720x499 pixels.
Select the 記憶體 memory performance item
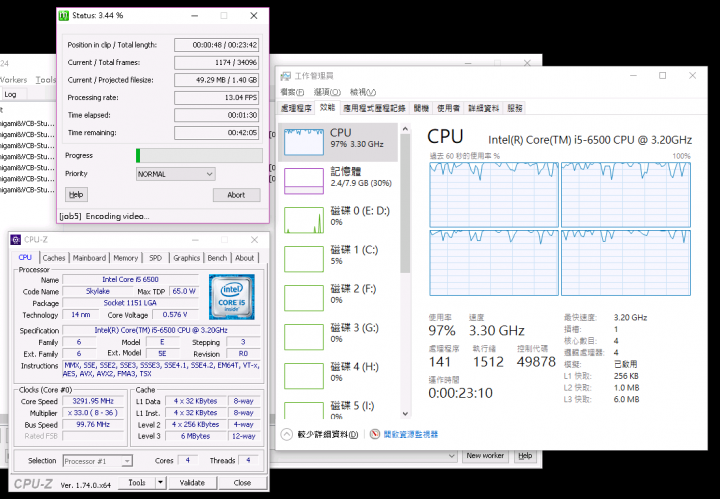[338, 181]
